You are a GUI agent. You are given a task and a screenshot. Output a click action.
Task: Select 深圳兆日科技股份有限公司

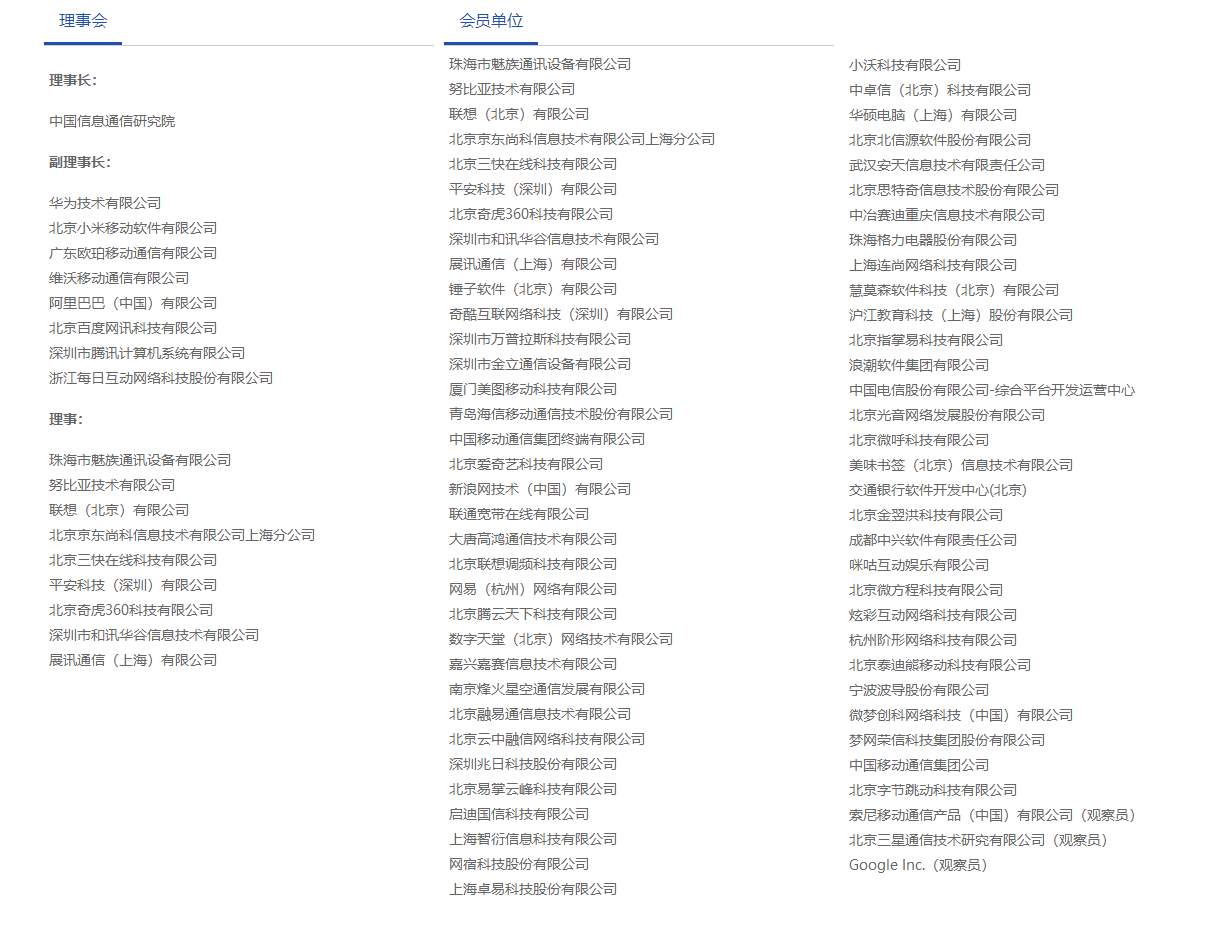point(533,764)
